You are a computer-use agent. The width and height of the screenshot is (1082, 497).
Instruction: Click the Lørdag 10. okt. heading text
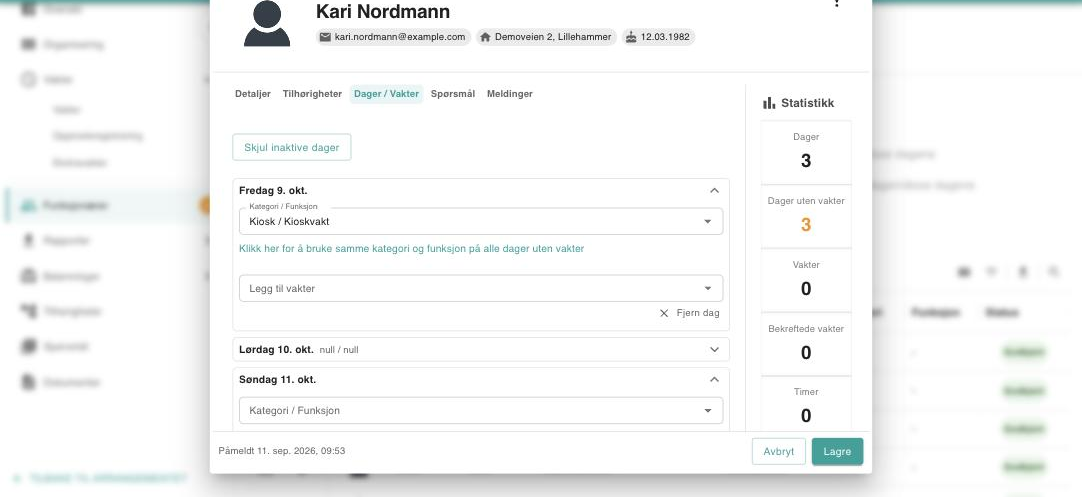tap(276, 349)
